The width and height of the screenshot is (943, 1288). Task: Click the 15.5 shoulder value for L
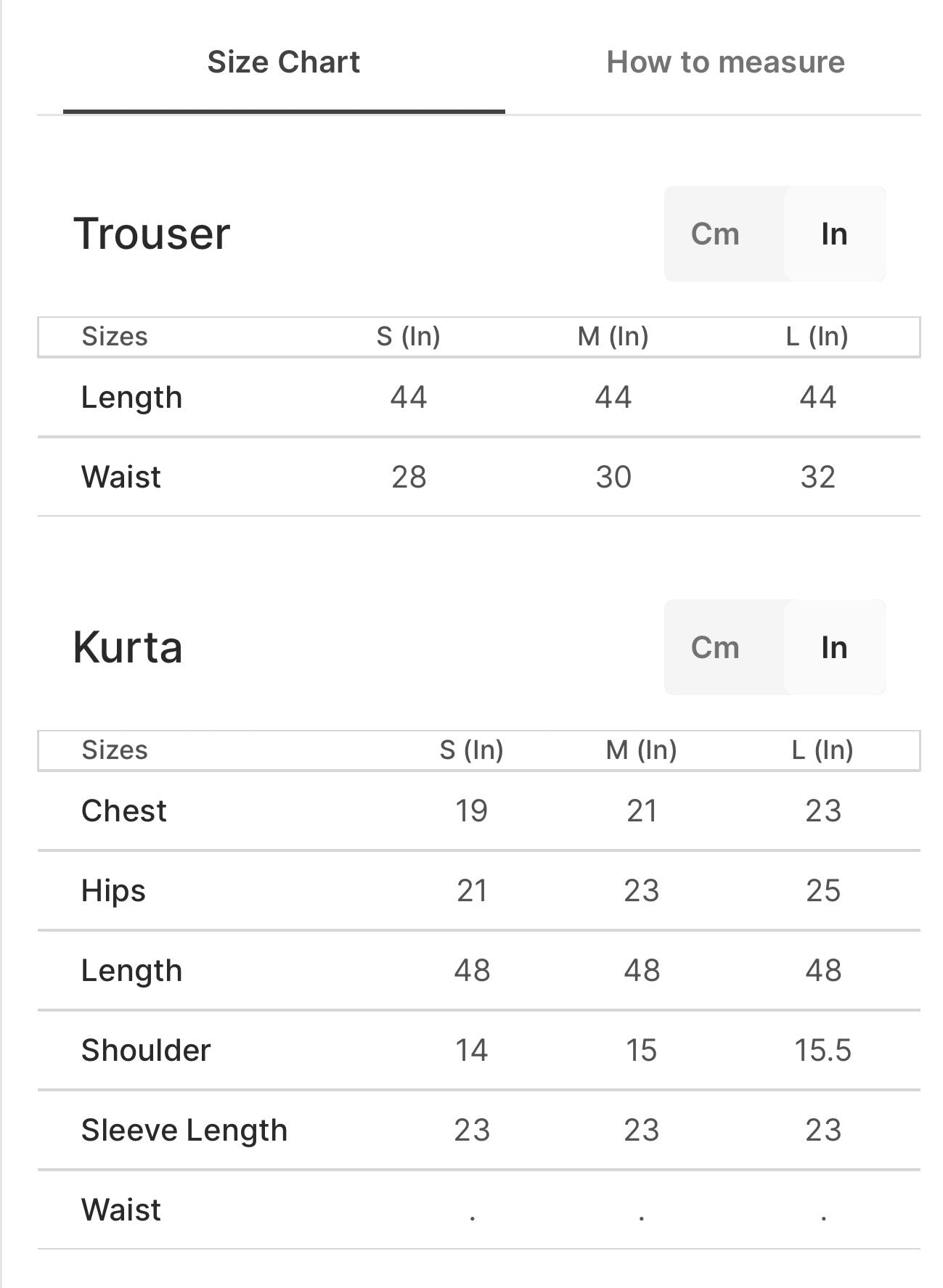point(822,1050)
